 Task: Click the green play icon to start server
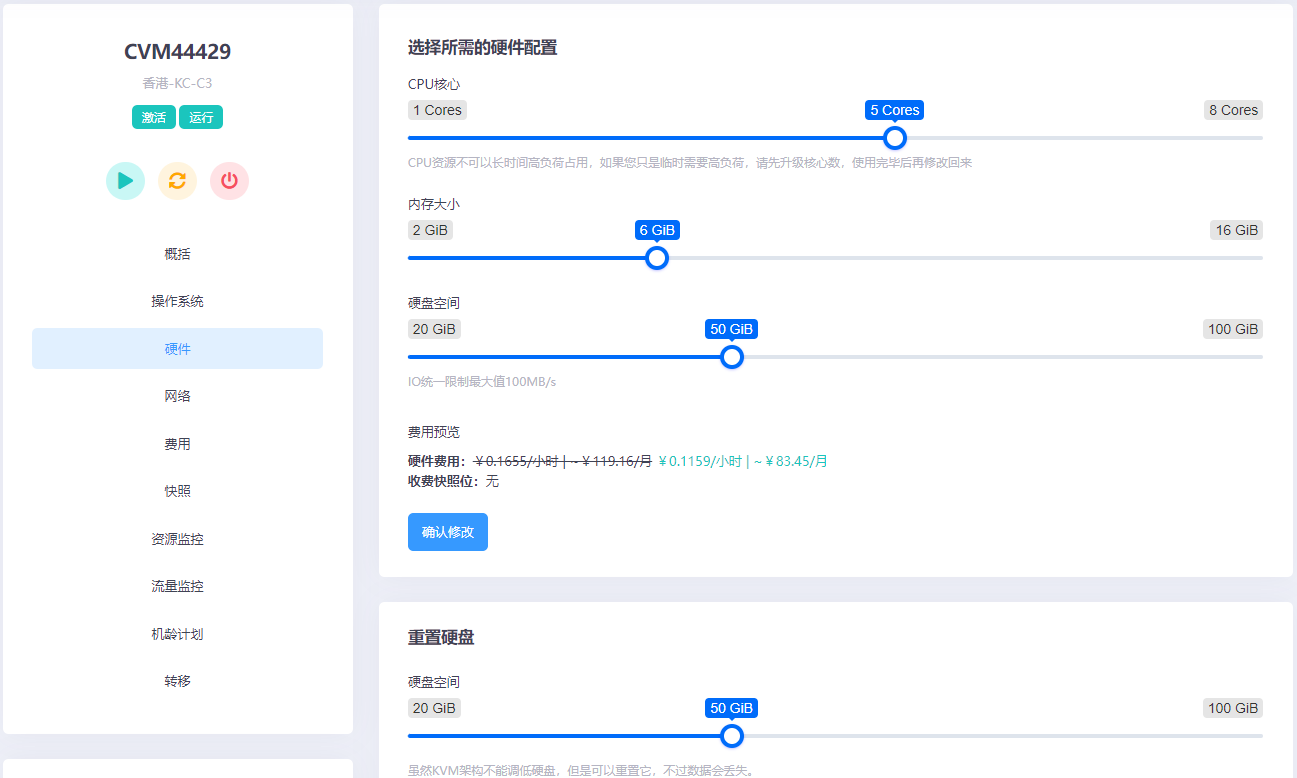(125, 180)
